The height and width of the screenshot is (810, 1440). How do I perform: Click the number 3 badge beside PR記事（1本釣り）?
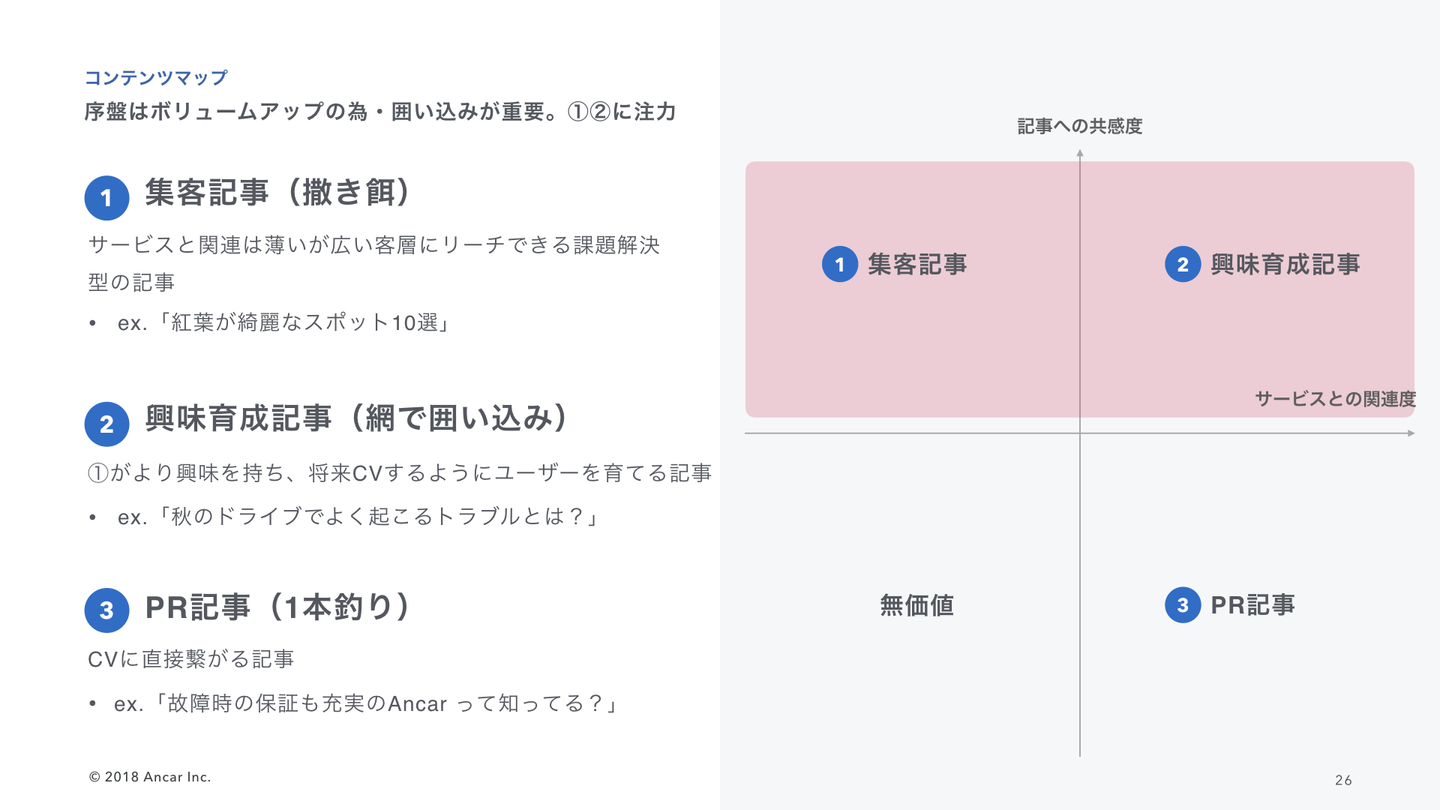tap(107, 610)
